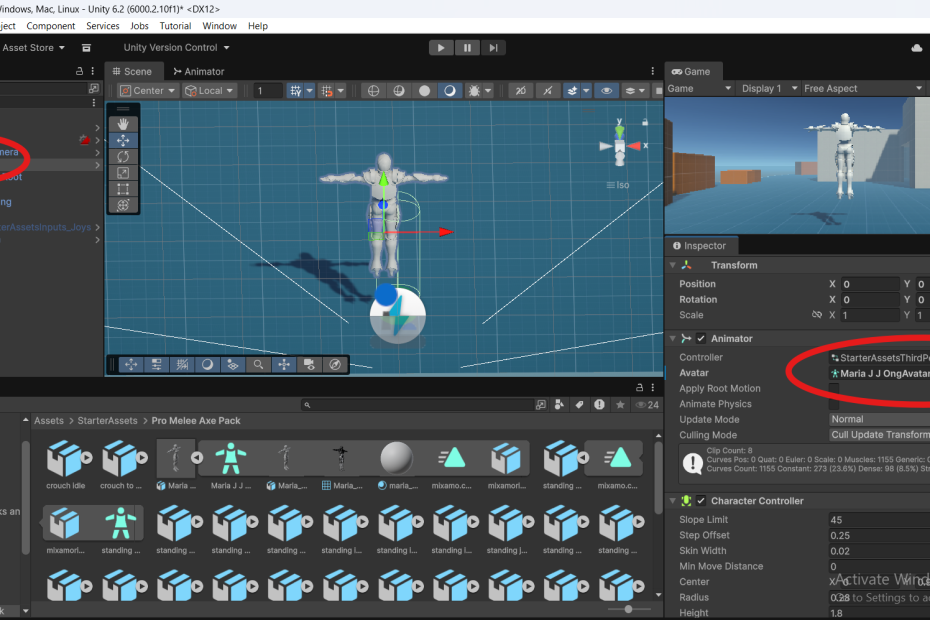The image size is (930, 620).
Task: Enable the Apply Root Motion checkbox
Action: [834, 389]
